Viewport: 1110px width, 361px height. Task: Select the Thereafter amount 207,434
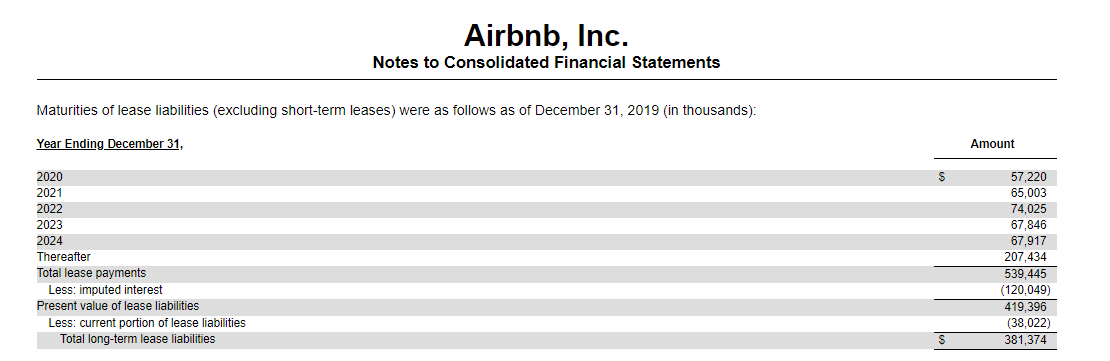[1025, 257]
